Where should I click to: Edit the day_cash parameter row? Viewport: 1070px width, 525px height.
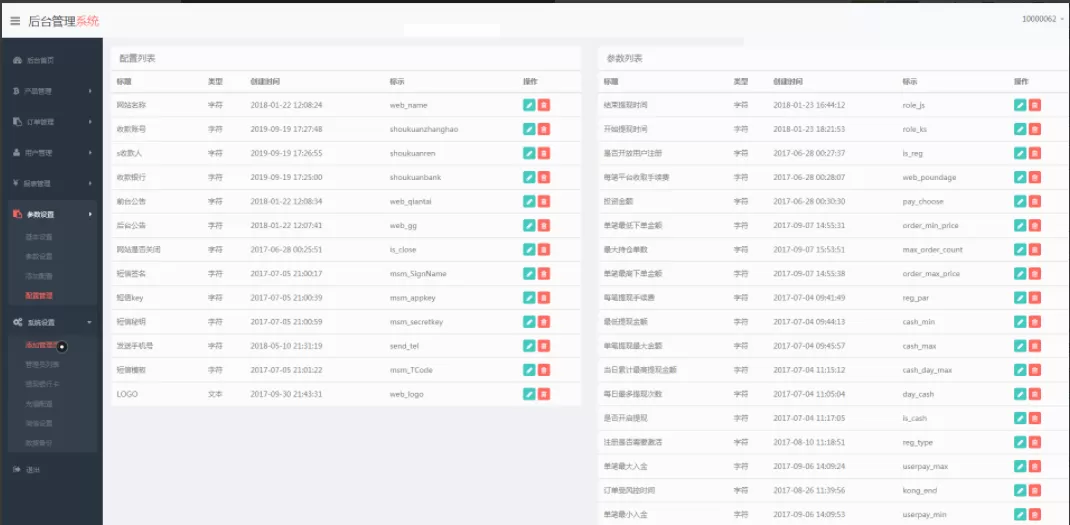[x=1020, y=394]
